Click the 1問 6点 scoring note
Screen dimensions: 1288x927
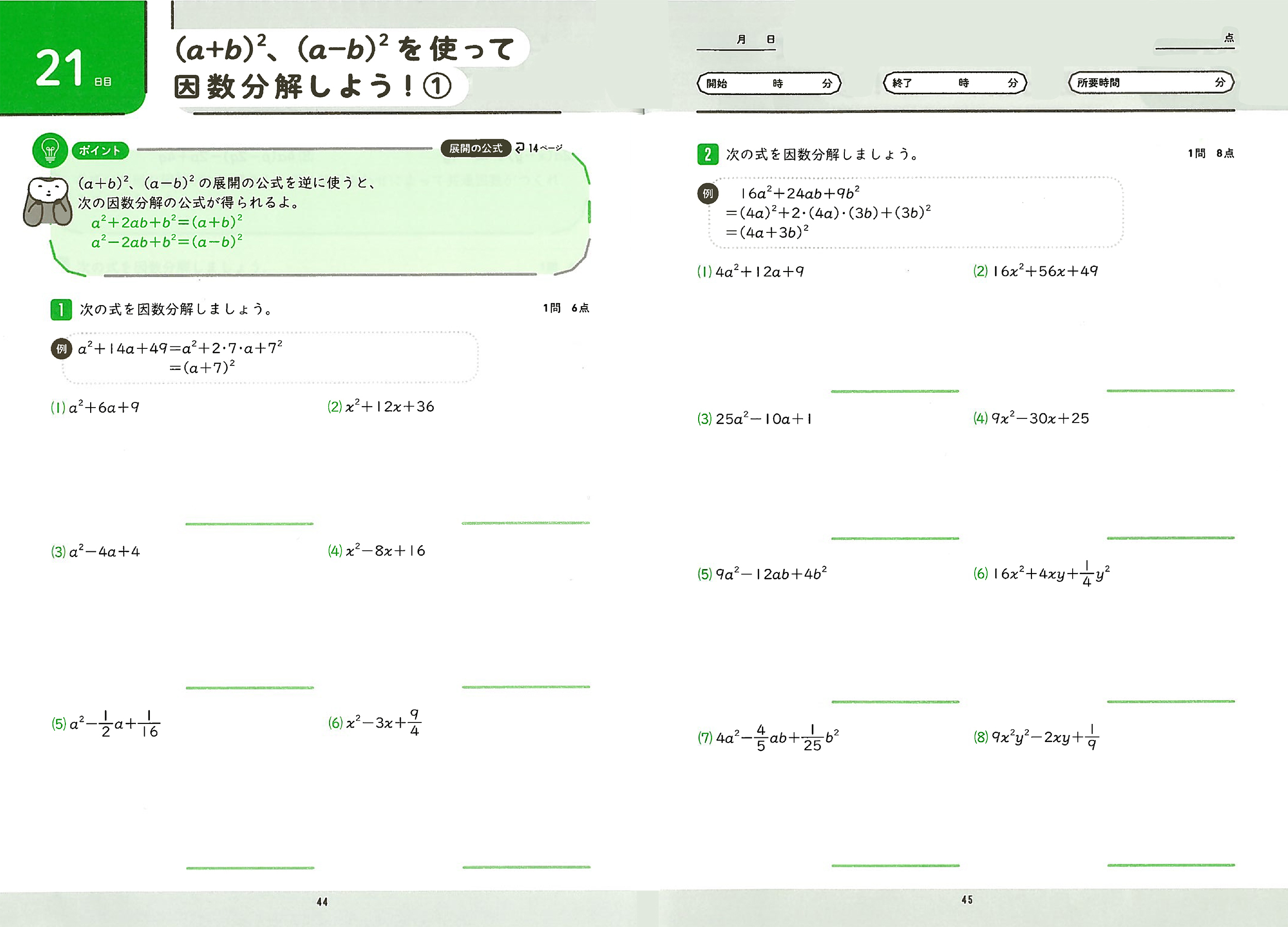(x=566, y=308)
